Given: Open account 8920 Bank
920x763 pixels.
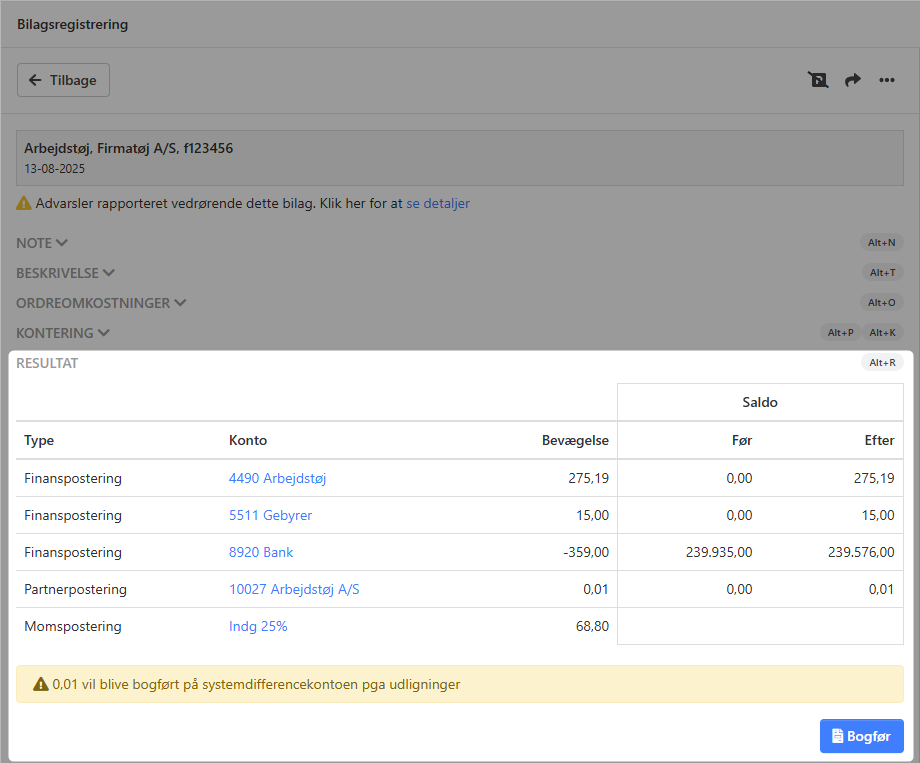Looking at the screenshot, I should (x=261, y=553).
